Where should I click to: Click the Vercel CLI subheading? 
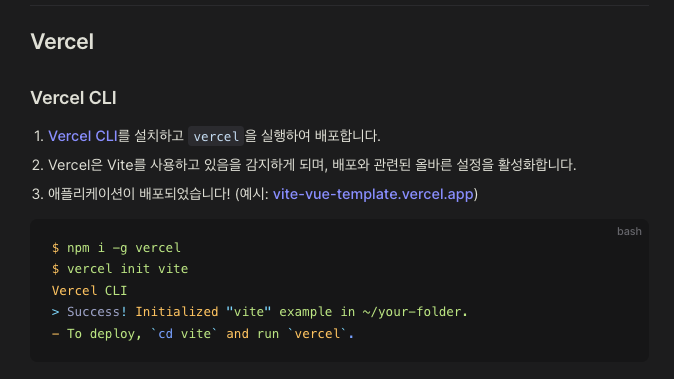pos(74,98)
